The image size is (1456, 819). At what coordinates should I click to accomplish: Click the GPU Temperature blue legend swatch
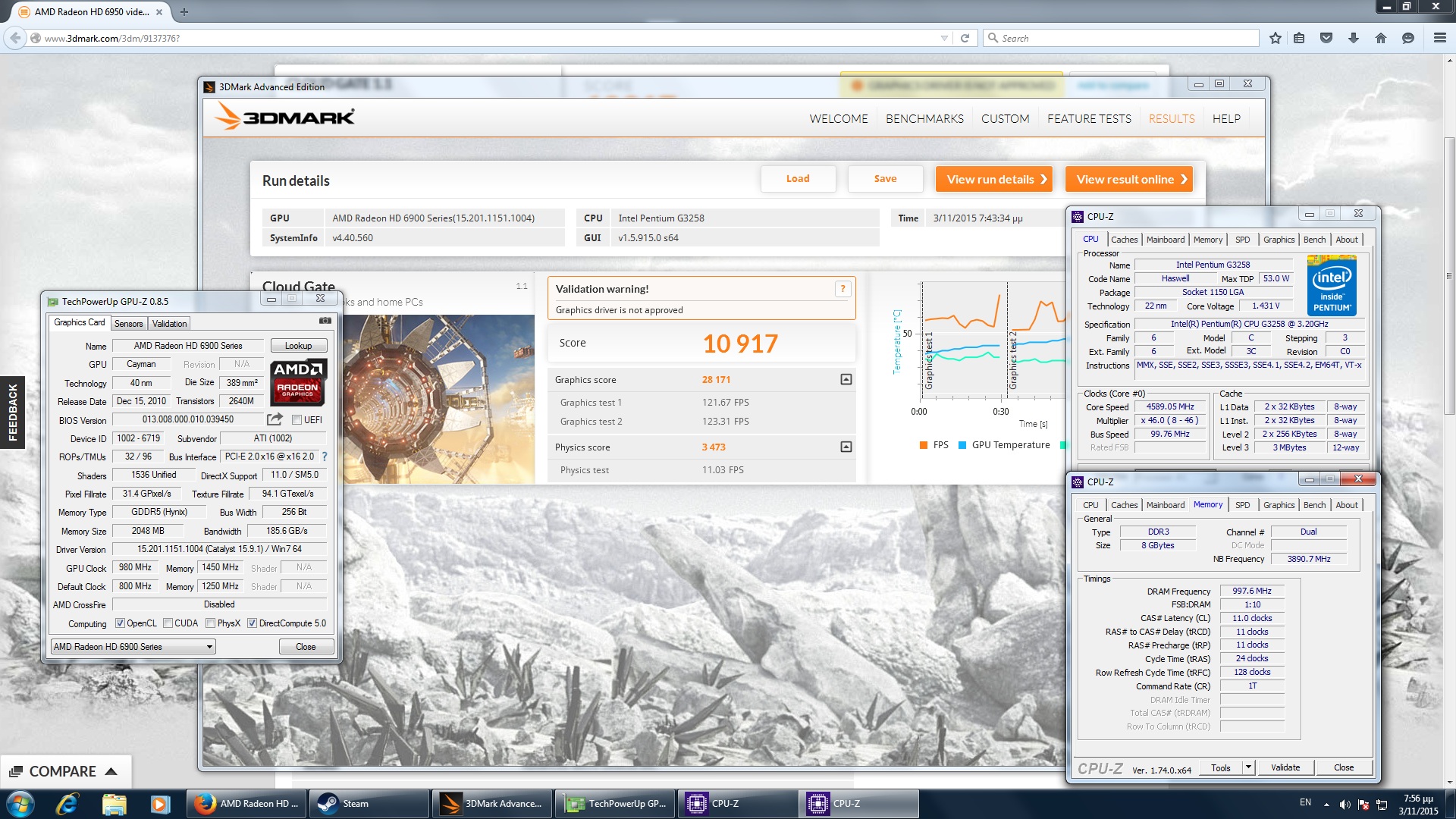pyautogui.click(x=962, y=445)
